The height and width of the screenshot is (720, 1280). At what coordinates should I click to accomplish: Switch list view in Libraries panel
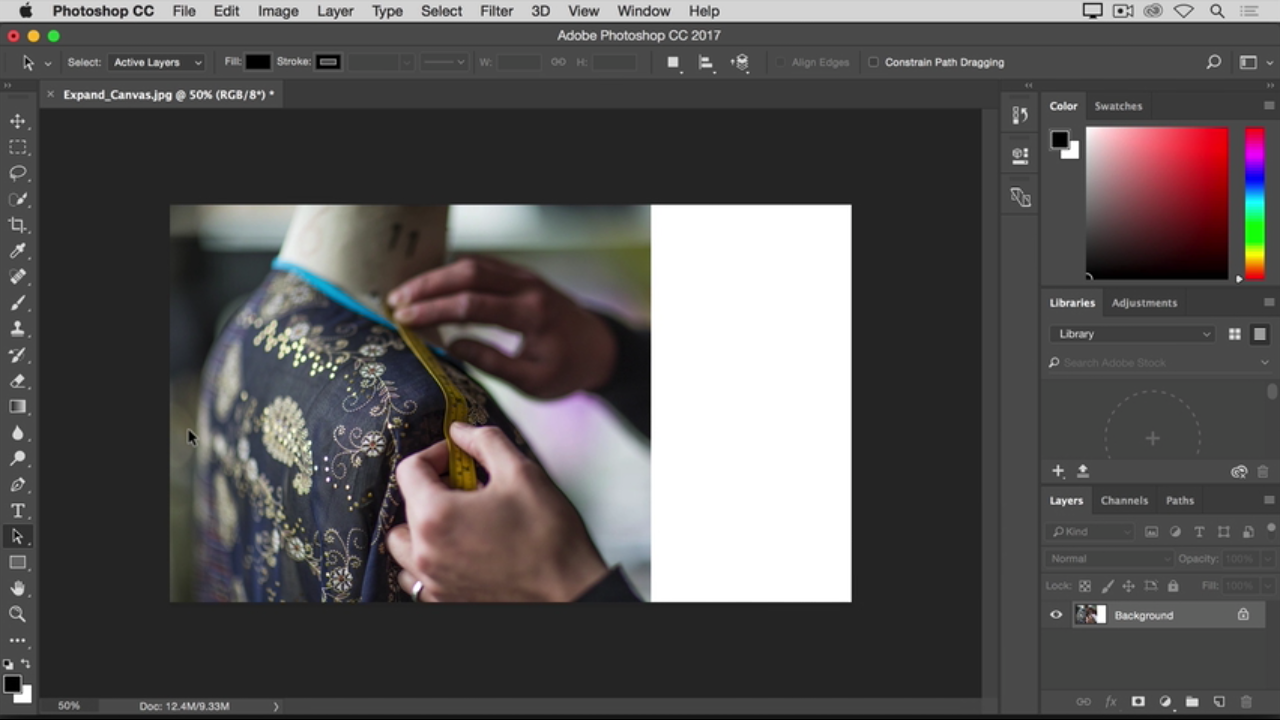[x=1260, y=334]
